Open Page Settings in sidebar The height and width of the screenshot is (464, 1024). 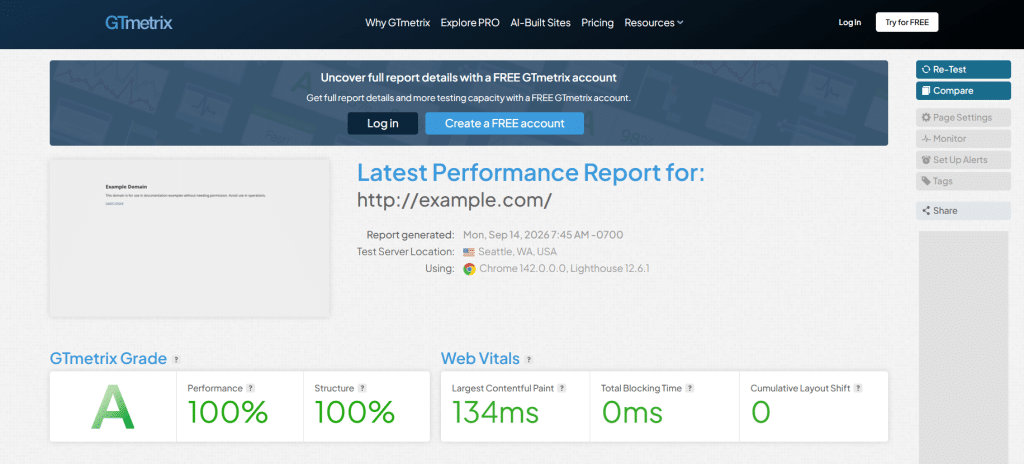(x=963, y=118)
